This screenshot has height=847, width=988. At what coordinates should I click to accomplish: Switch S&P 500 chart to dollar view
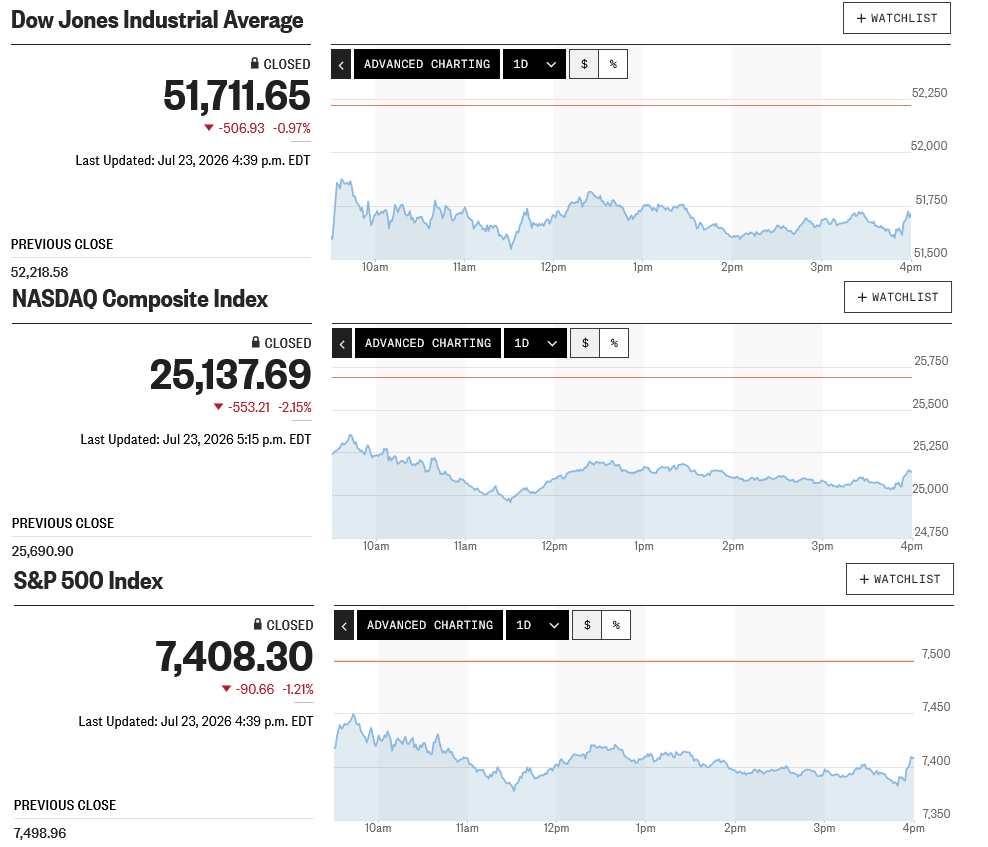point(587,625)
